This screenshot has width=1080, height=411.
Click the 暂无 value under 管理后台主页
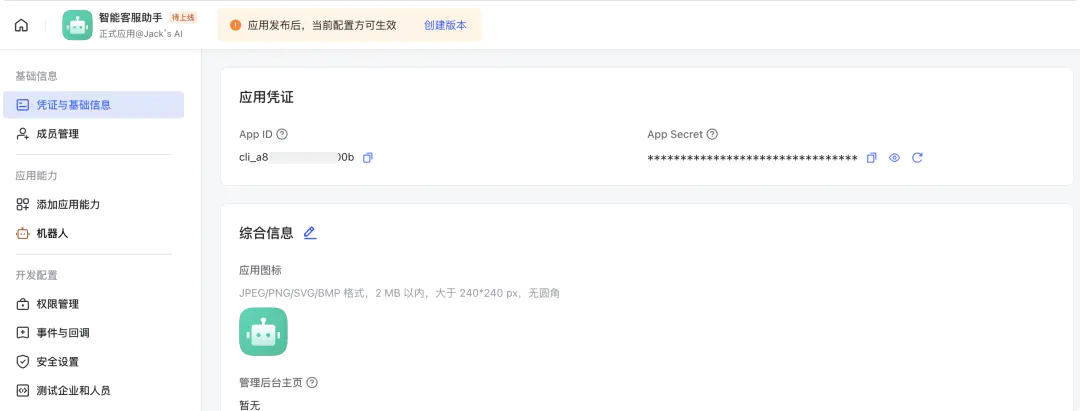(249, 405)
